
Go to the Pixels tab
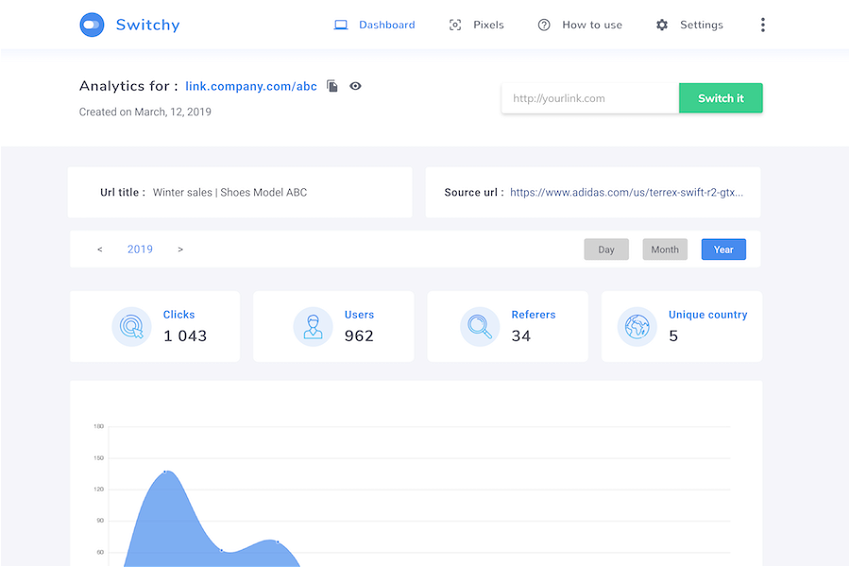(x=477, y=25)
